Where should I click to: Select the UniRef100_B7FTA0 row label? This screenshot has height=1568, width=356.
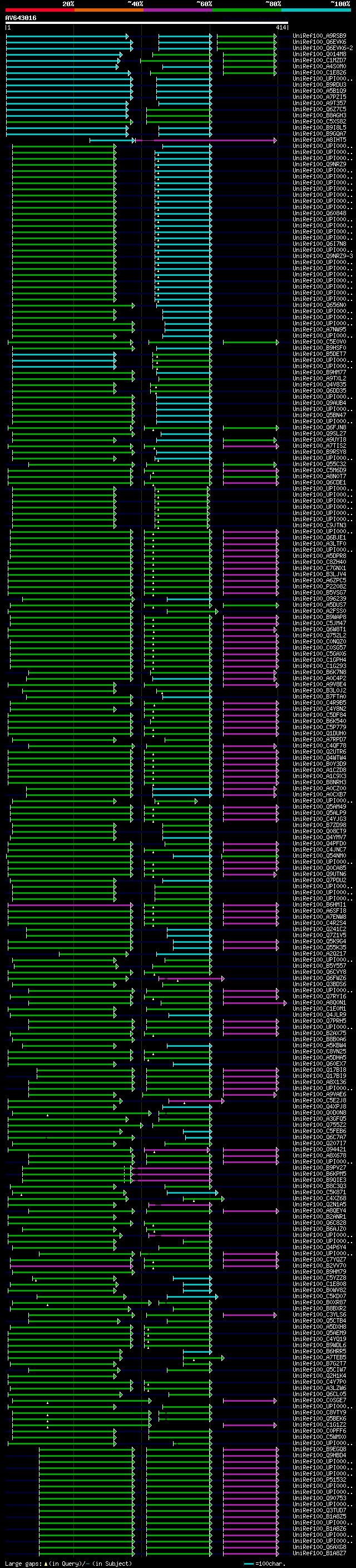point(319,697)
